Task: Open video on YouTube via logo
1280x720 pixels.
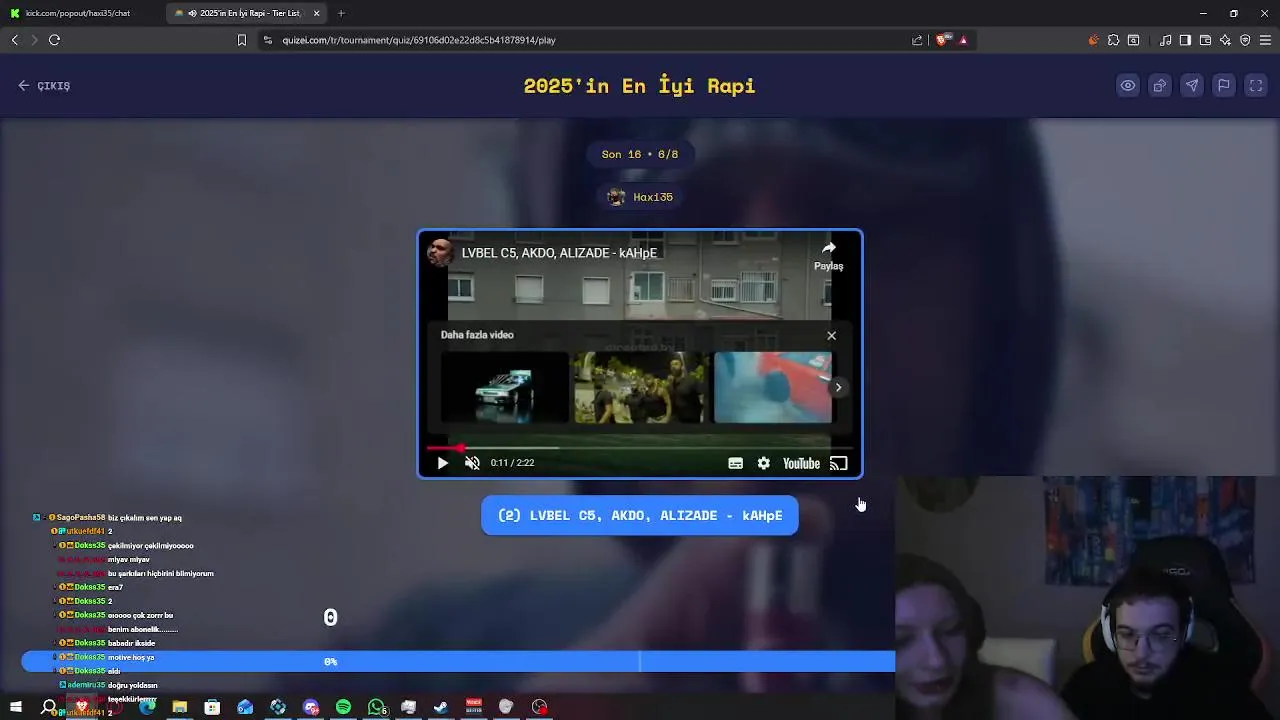Action: coord(801,463)
